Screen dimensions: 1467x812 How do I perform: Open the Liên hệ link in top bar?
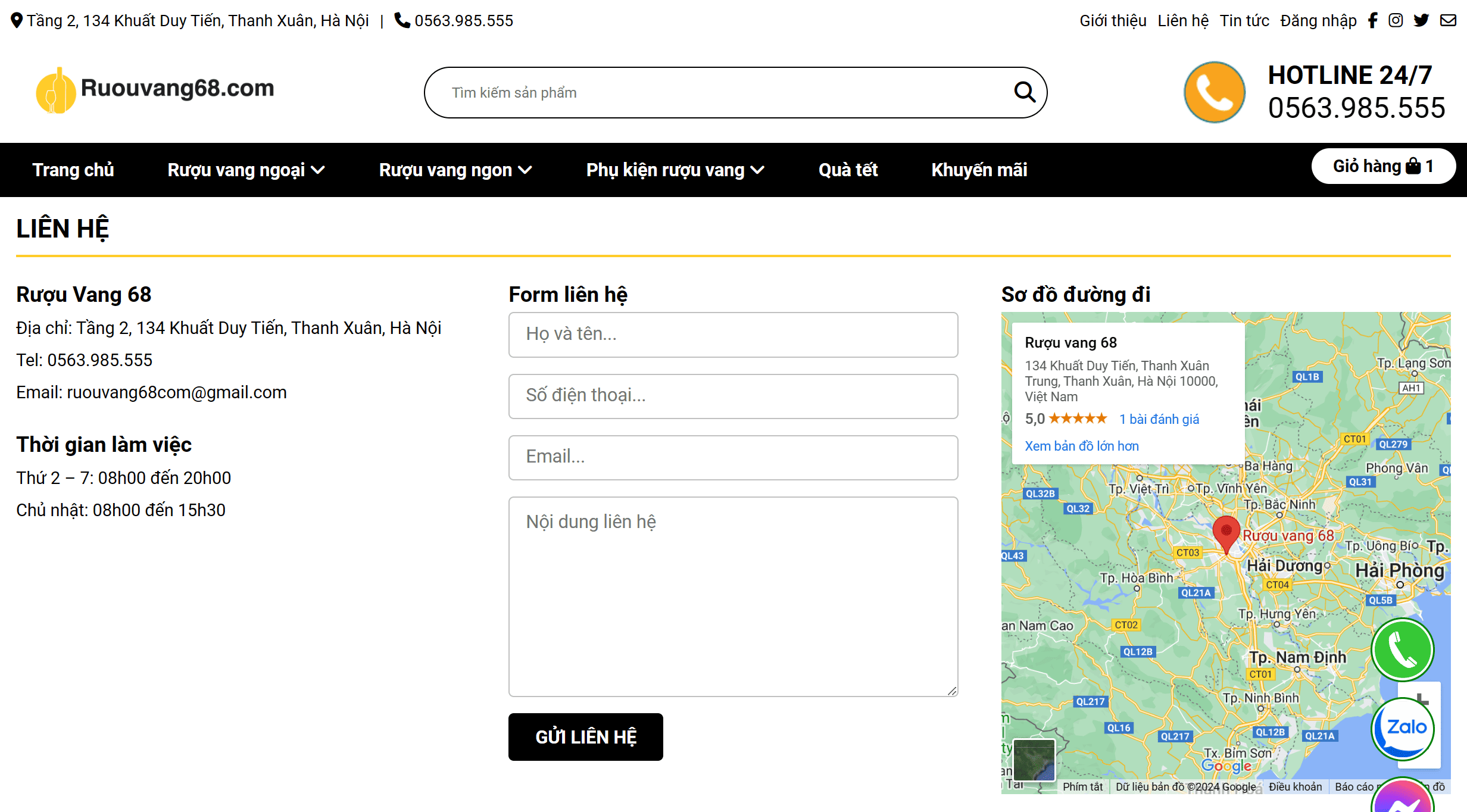[1183, 21]
